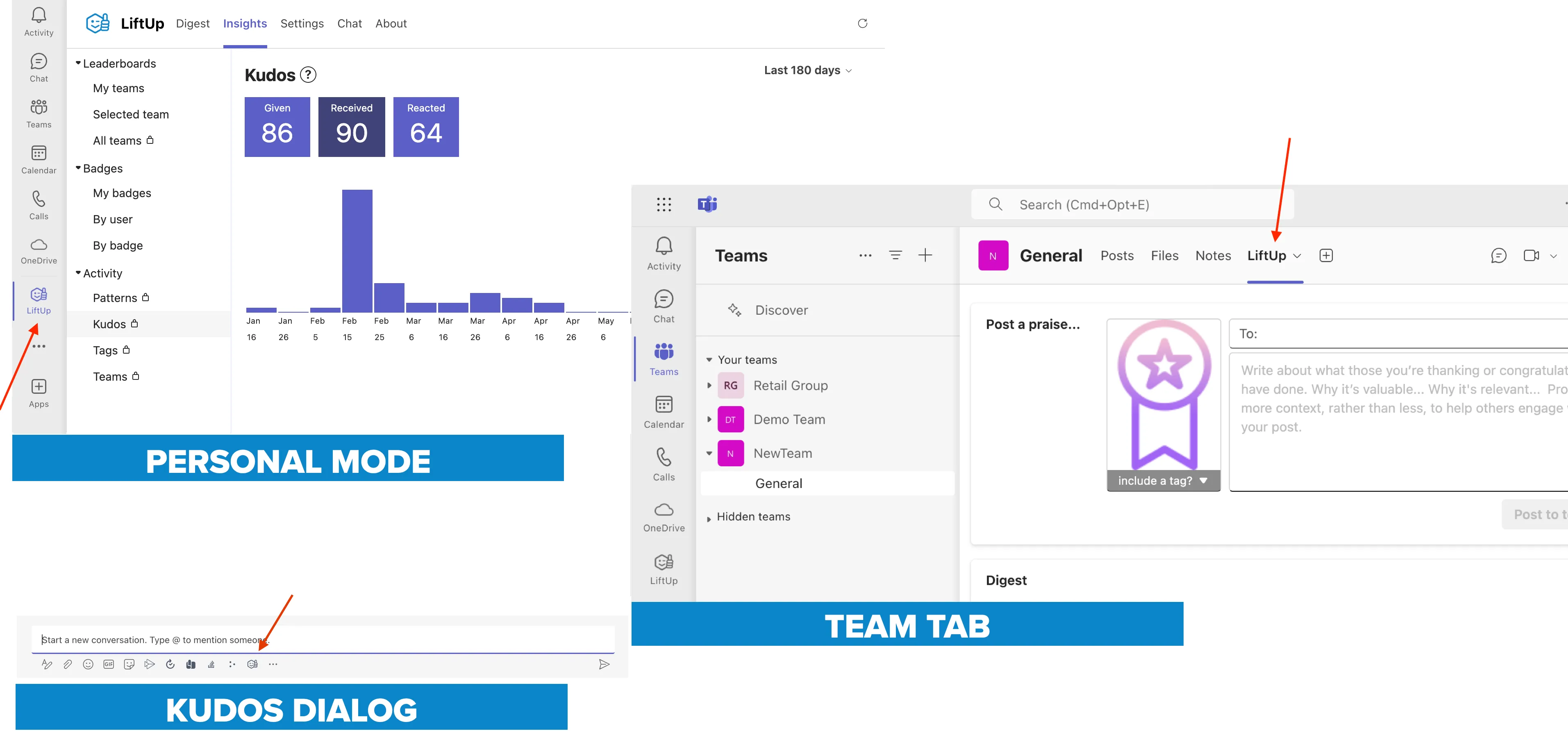Select the Posts tab in General channel
The height and width of the screenshot is (731, 1568).
(1117, 255)
